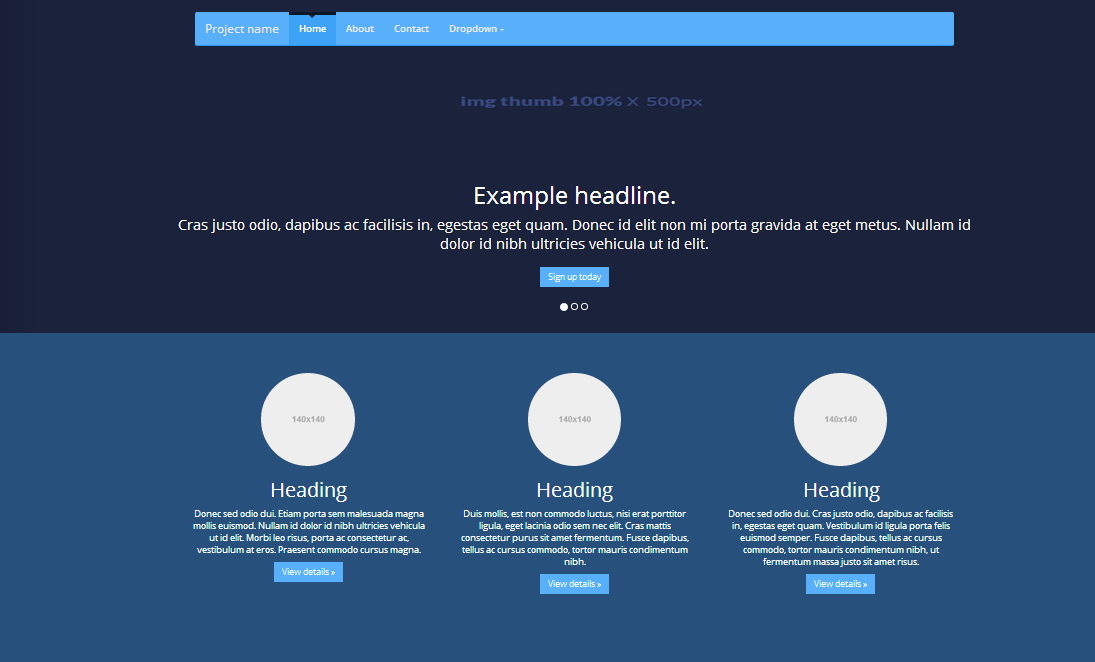Click the 'Cras justo odio, dapibus' carousel caption
1095x662 pixels.
(x=574, y=234)
